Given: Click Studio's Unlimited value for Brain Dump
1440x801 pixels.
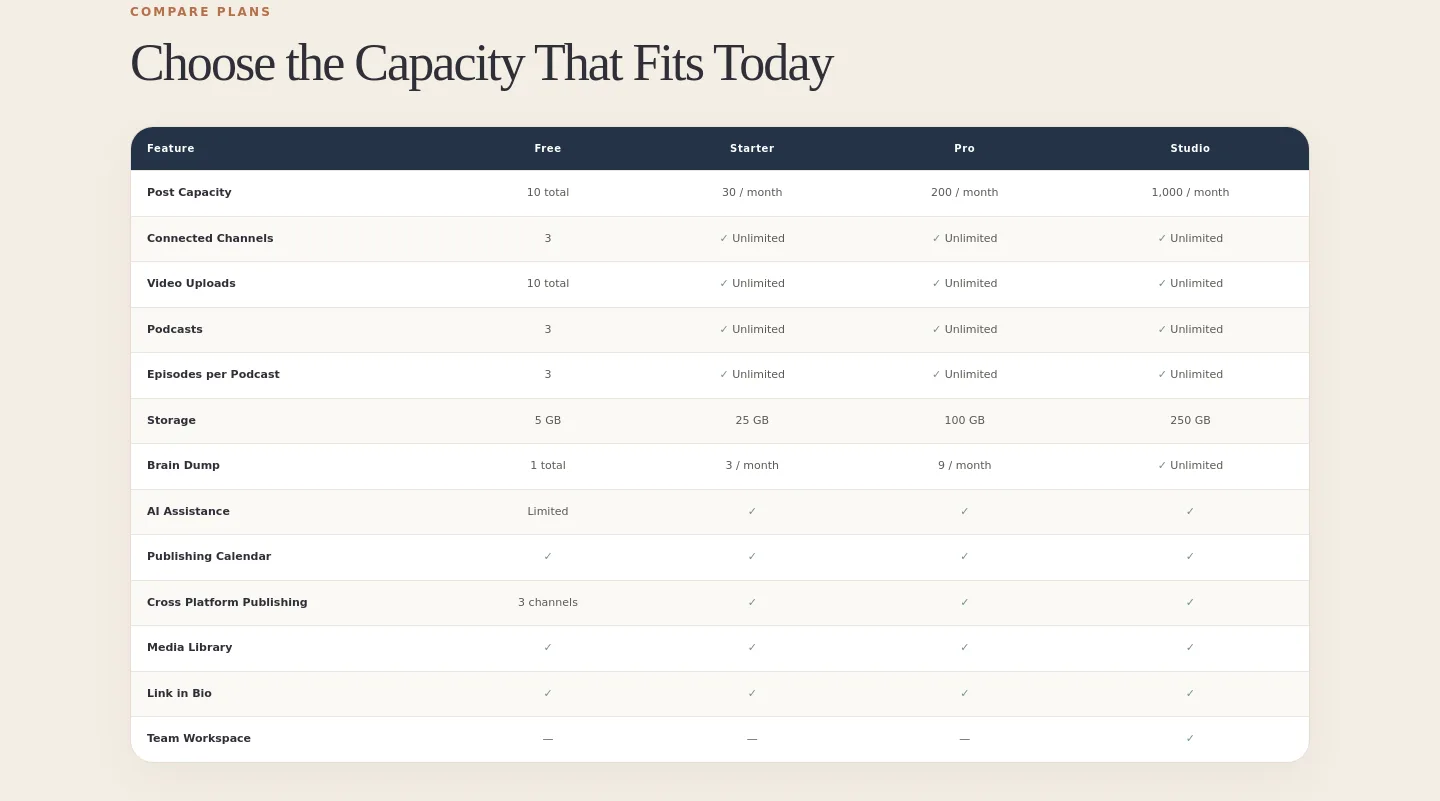Looking at the screenshot, I should [1190, 465].
